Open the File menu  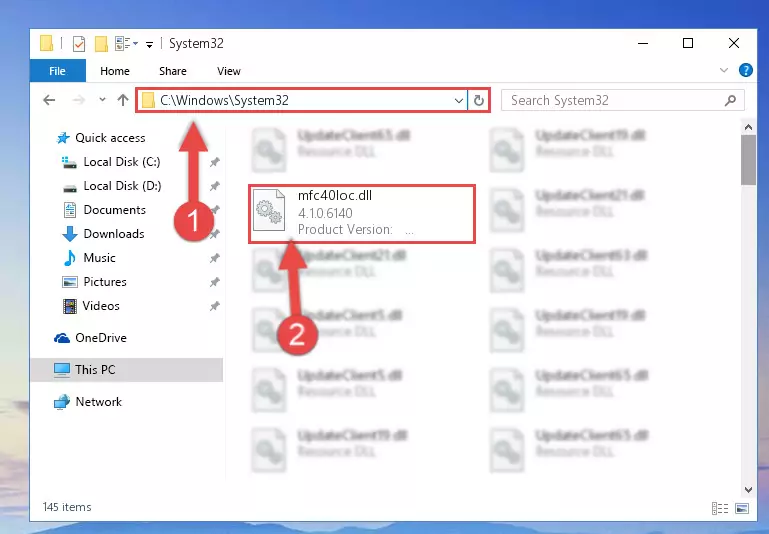coord(57,71)
